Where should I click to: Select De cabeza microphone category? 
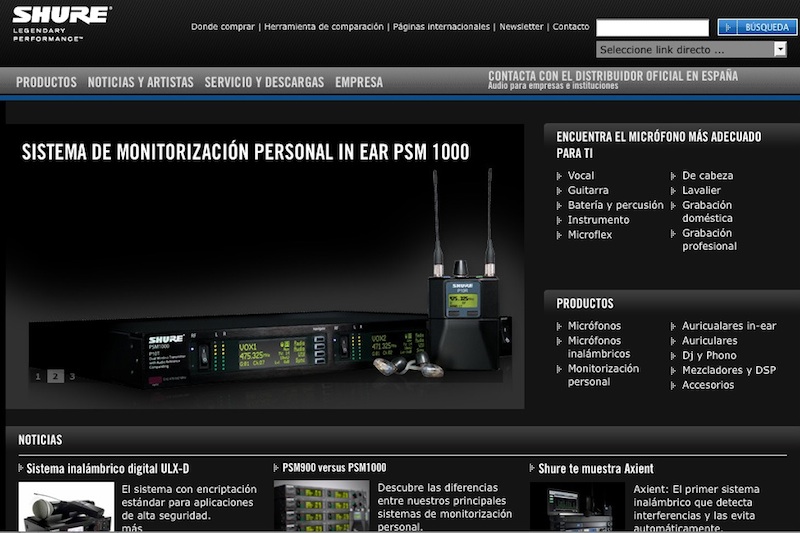pos(707,175)
